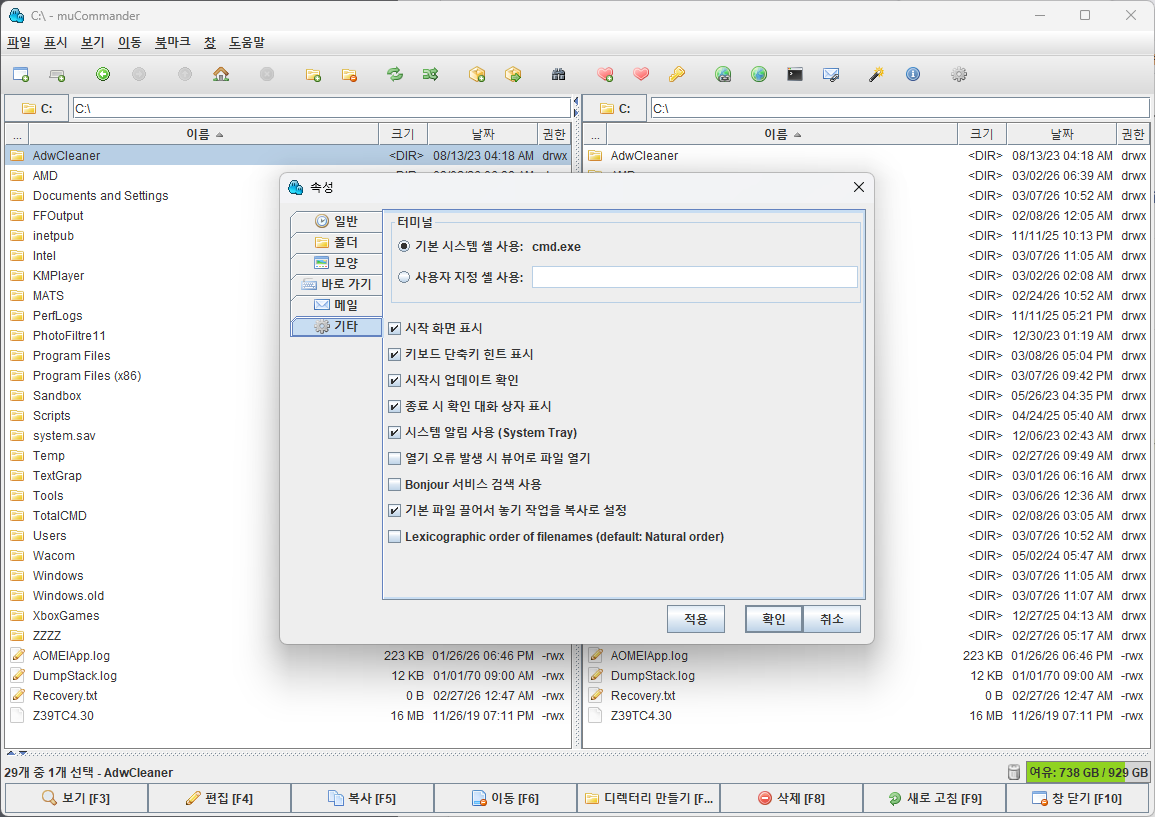Open the 북마크 menu

(172, 43)
